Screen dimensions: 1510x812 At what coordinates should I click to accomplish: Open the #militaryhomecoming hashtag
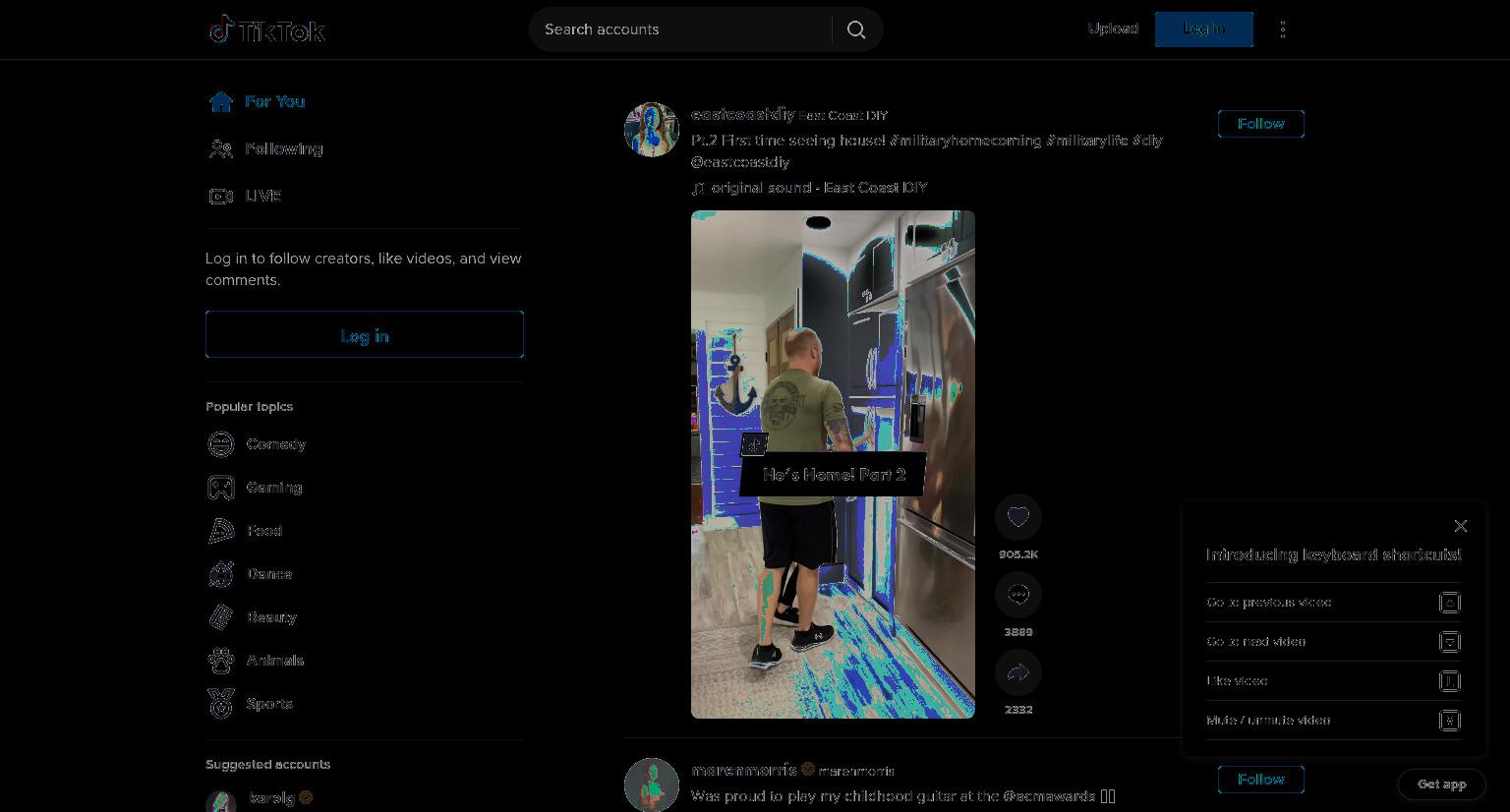(x=965, y=141)
